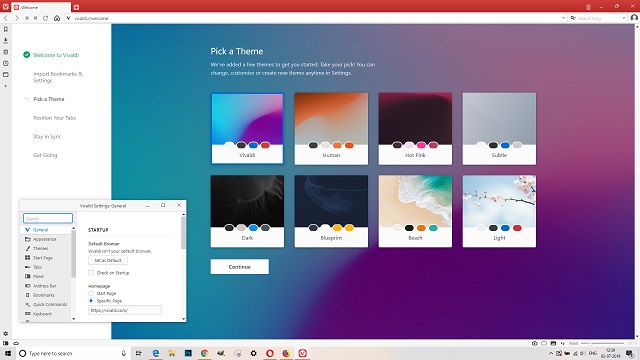Open closed tabs trash icon

pos(588,7)
